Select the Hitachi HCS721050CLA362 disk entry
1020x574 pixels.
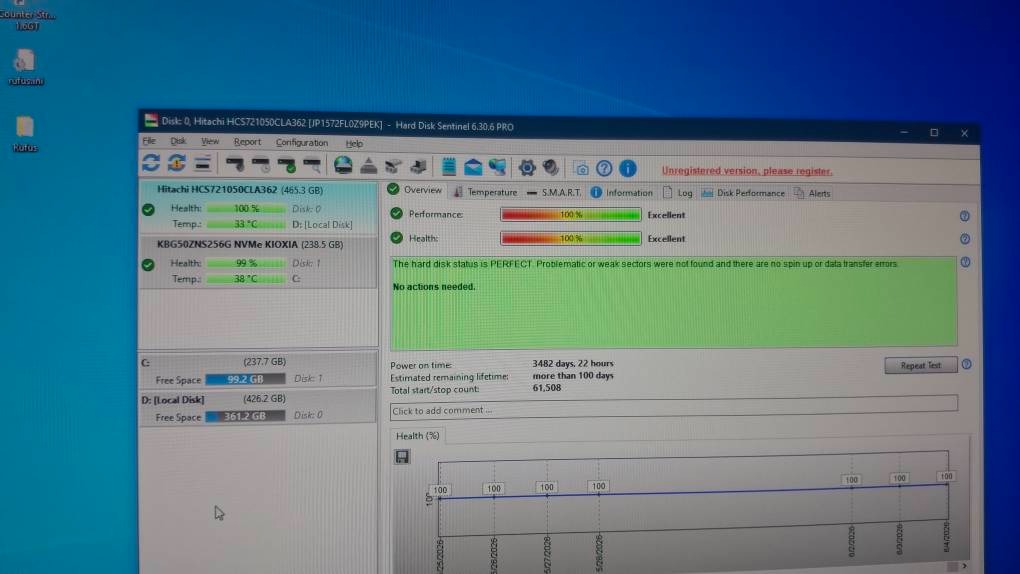(x=258, y=207)
